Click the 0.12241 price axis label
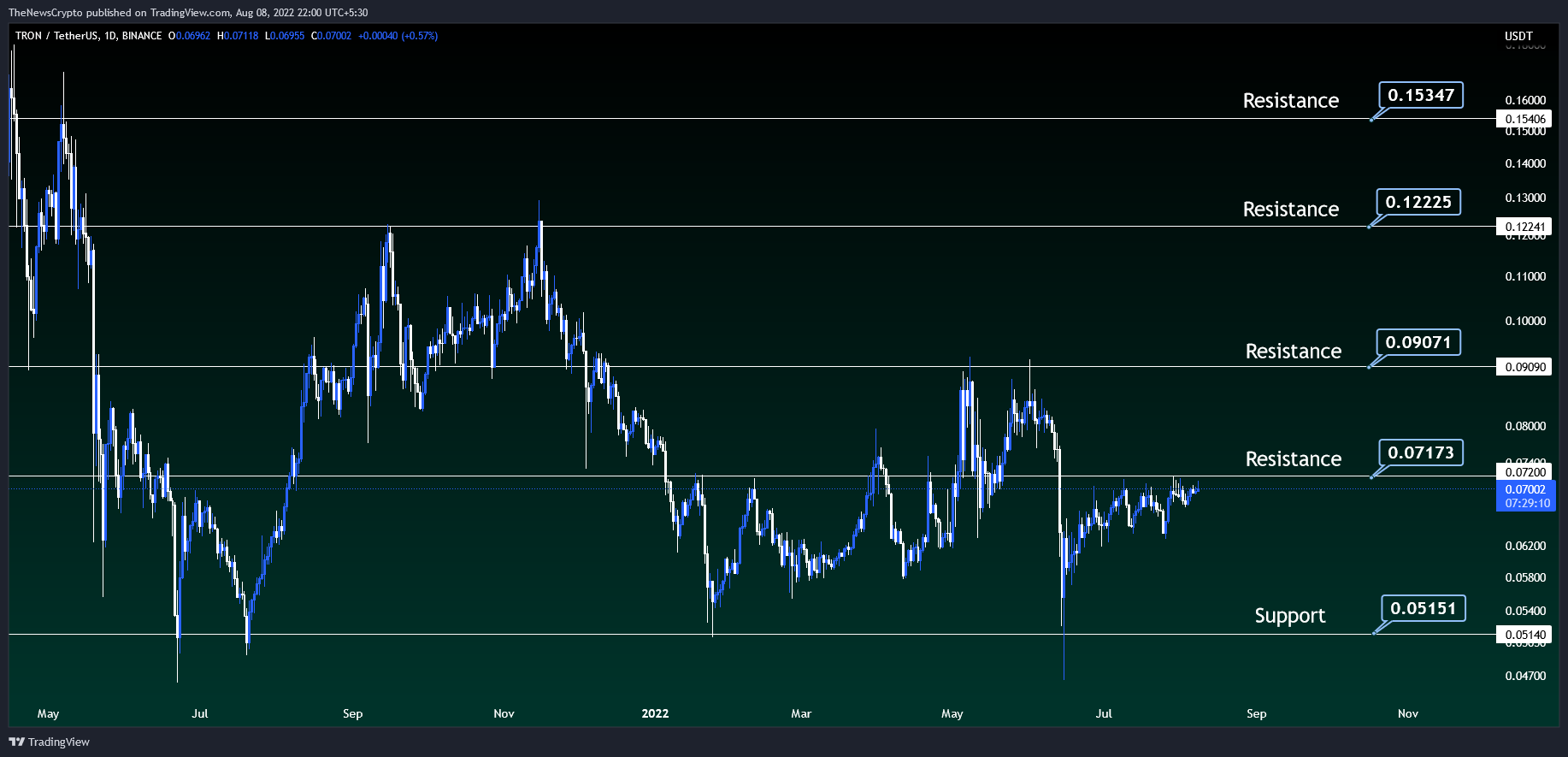Image resolution: width=1568 pixels, height=757 pixels. [1525, 227]
